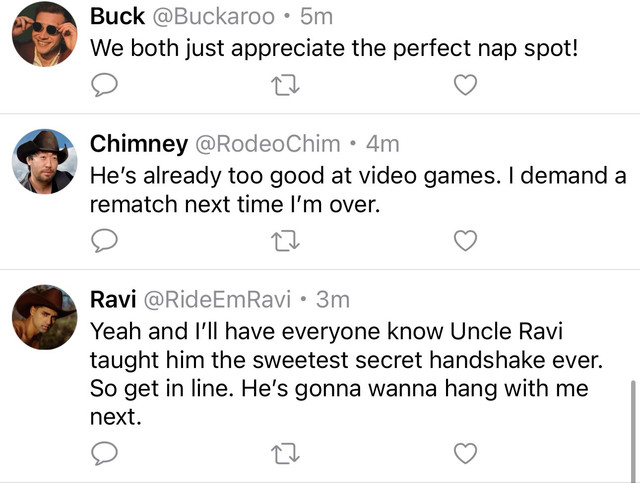Viewport: 640px width, 483px height.
Task: Retweet Chimney's rematch tweet
Action: tap(285, 240)
